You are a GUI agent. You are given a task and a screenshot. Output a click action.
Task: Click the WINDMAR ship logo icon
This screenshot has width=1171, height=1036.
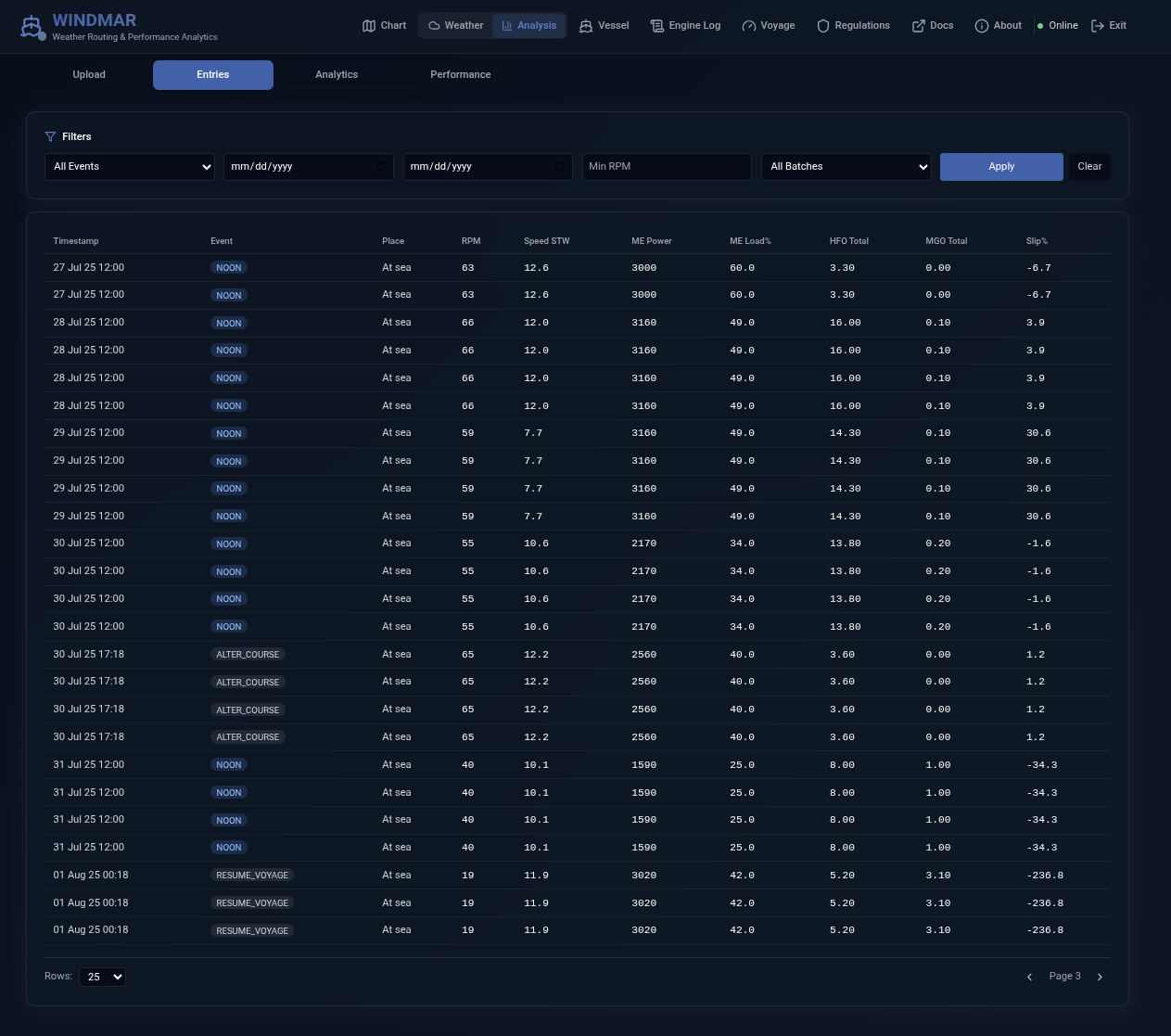pyautogui.click(x=32, y=27)
